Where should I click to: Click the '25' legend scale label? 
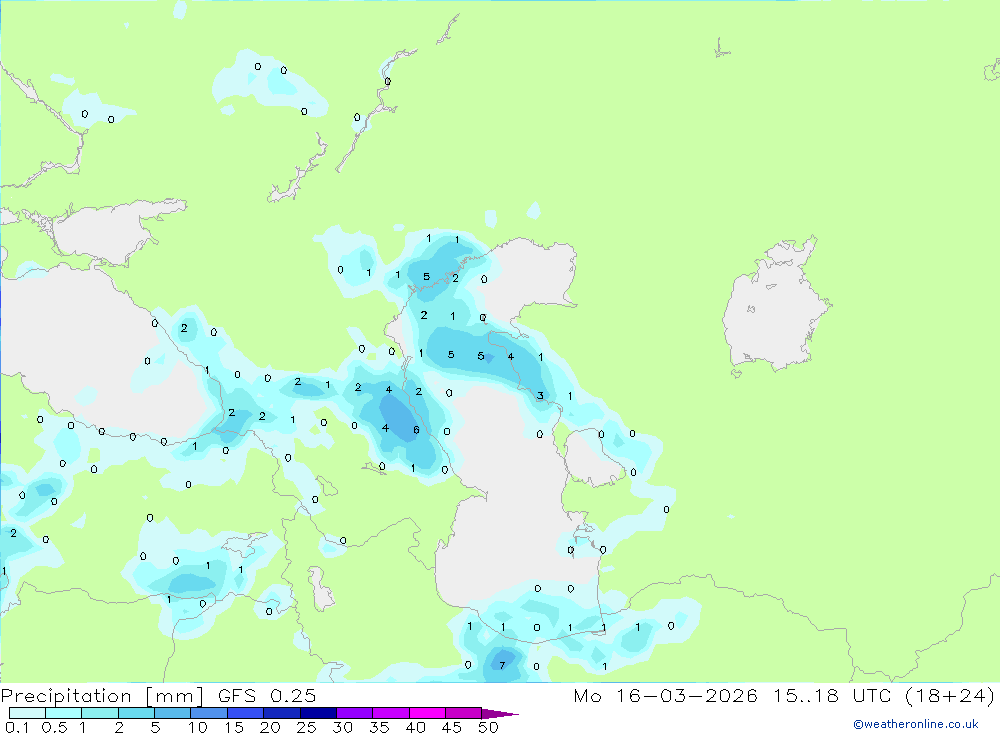tap(306, 727)
